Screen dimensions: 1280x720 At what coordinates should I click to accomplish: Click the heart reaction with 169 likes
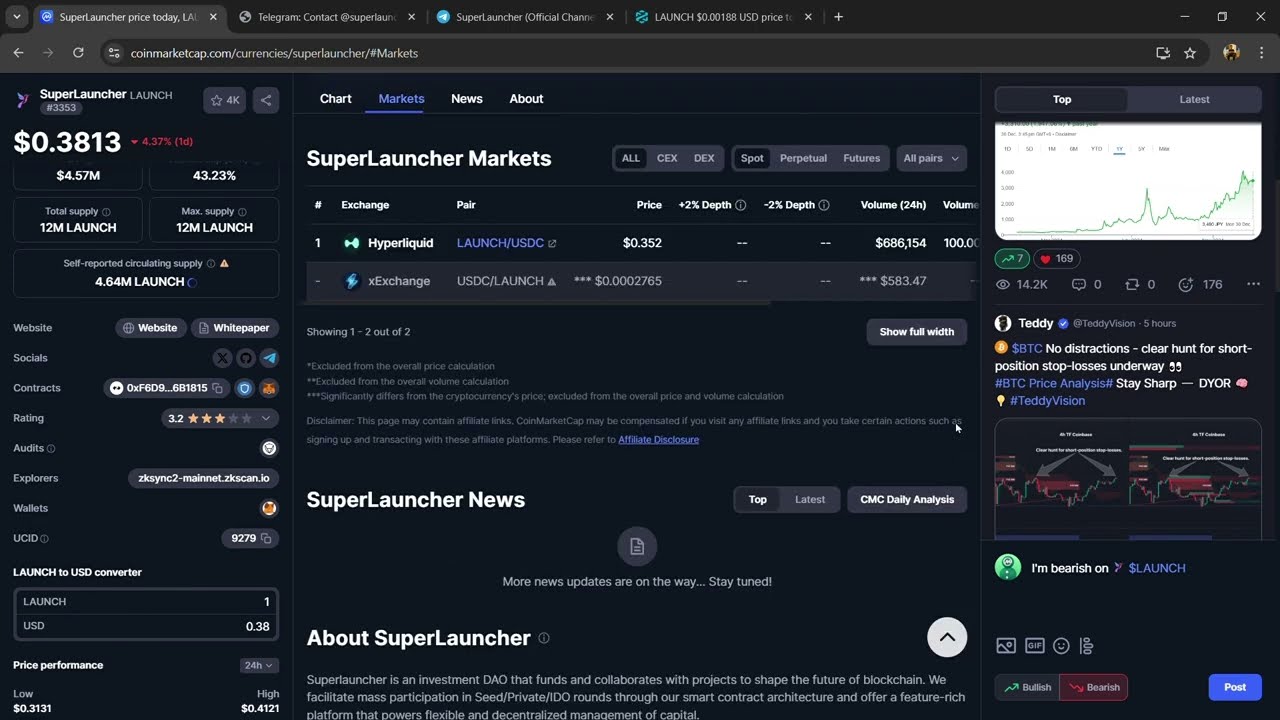tap(1056, 258)
